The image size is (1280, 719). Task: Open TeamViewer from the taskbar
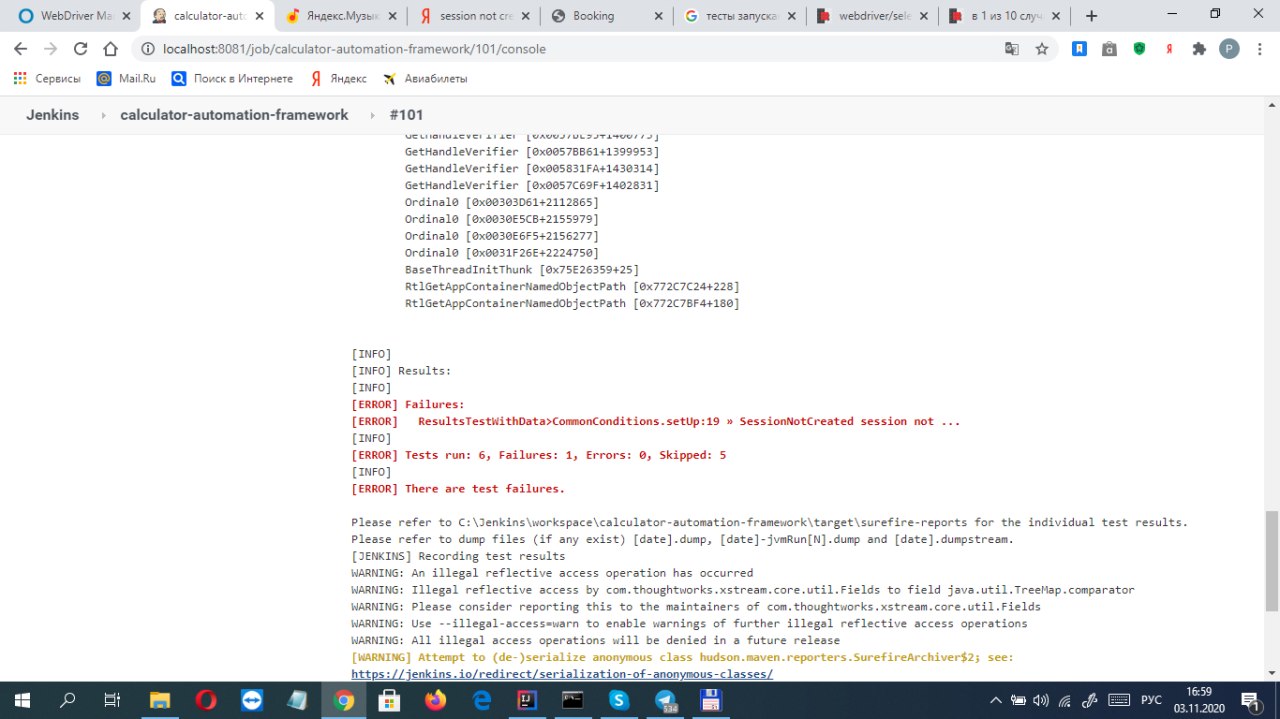252,701
